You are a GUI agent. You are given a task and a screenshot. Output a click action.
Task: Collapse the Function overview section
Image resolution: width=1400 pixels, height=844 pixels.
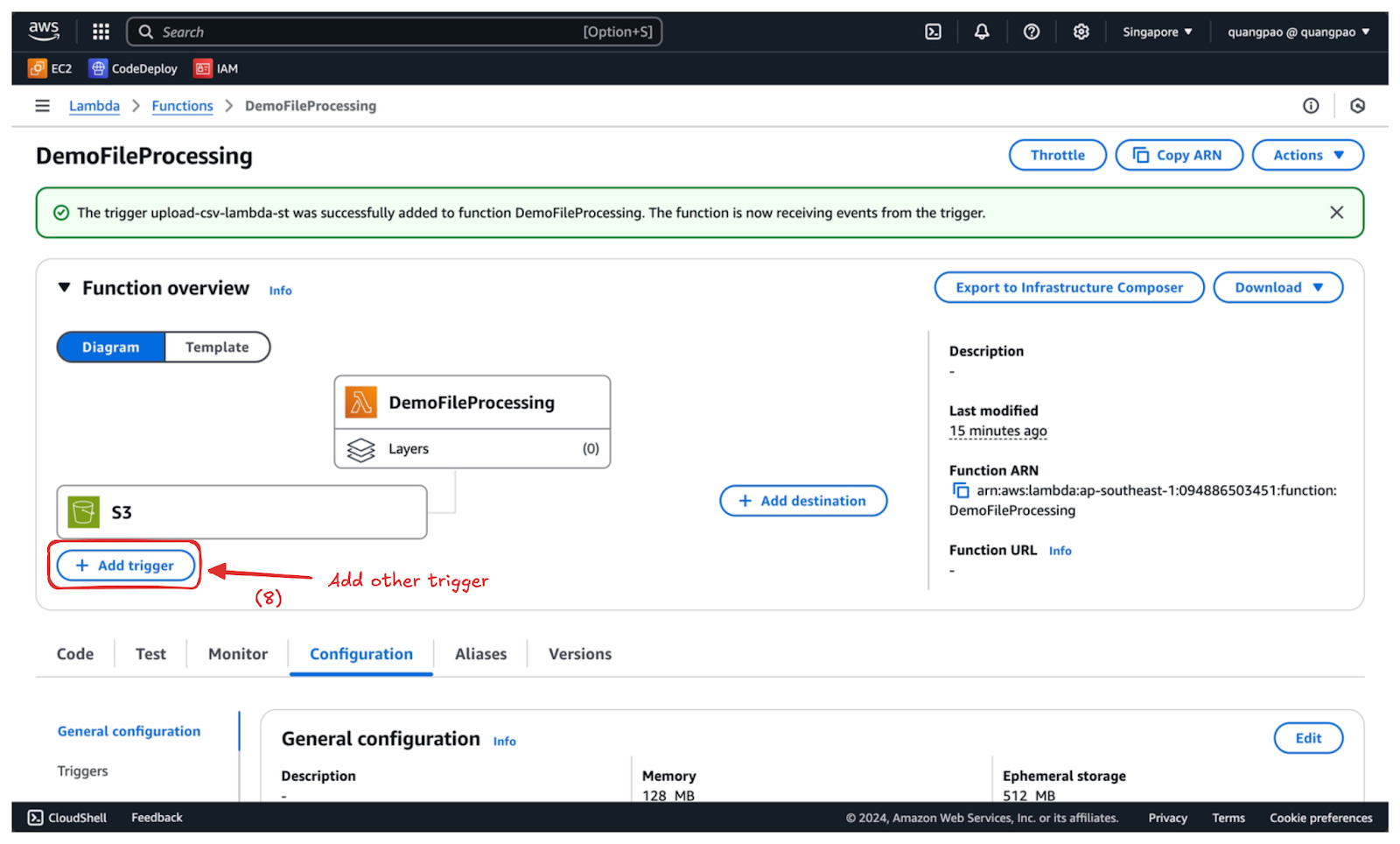pos(64,288)
